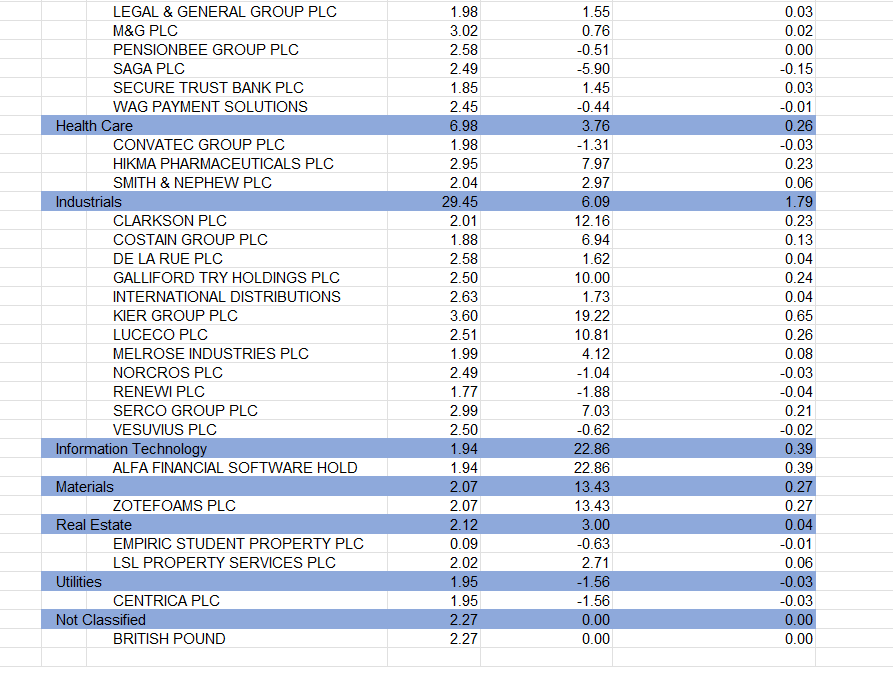Select the LEGAL & GENERAL GROUP PLC cell
Screen dimensions: 893x686
click(237, 11)
